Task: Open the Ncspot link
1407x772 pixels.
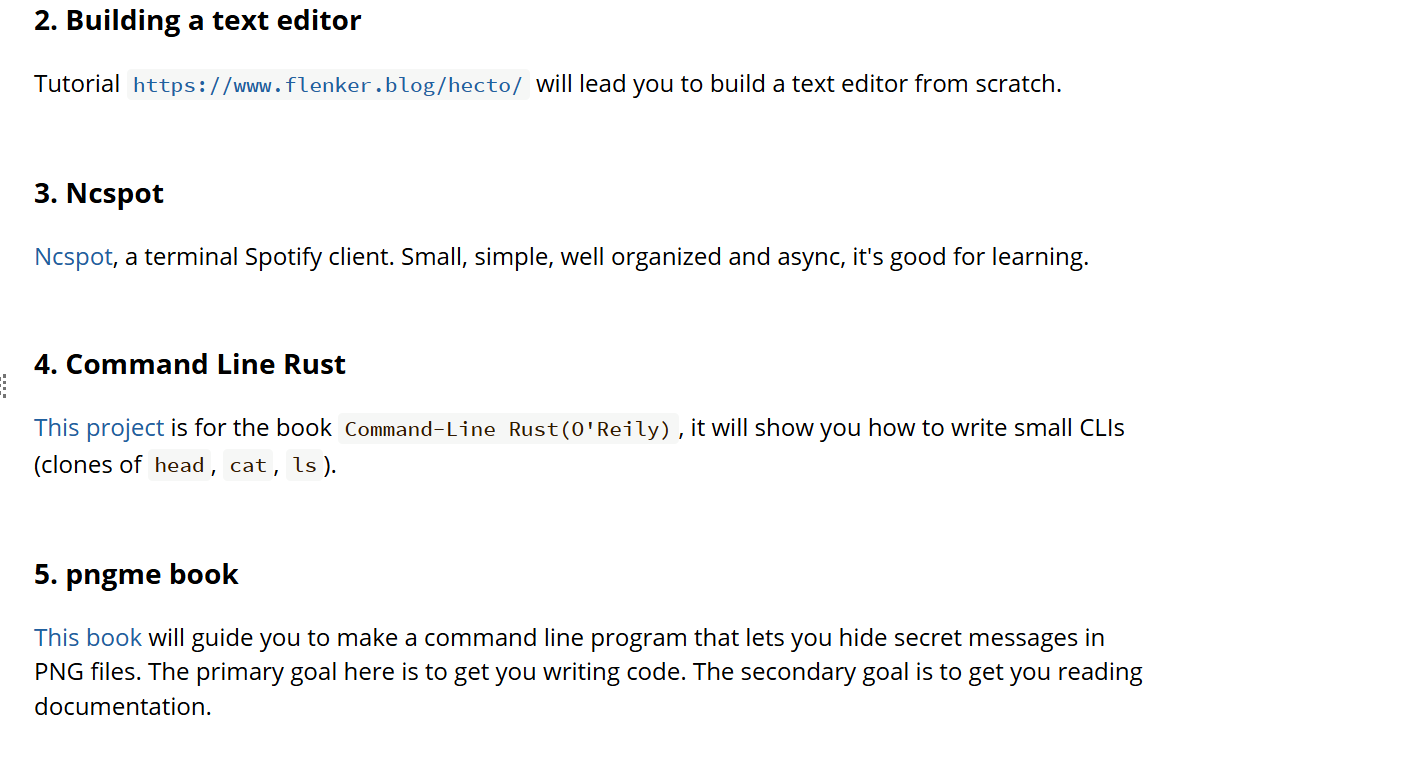Action: 73,257
